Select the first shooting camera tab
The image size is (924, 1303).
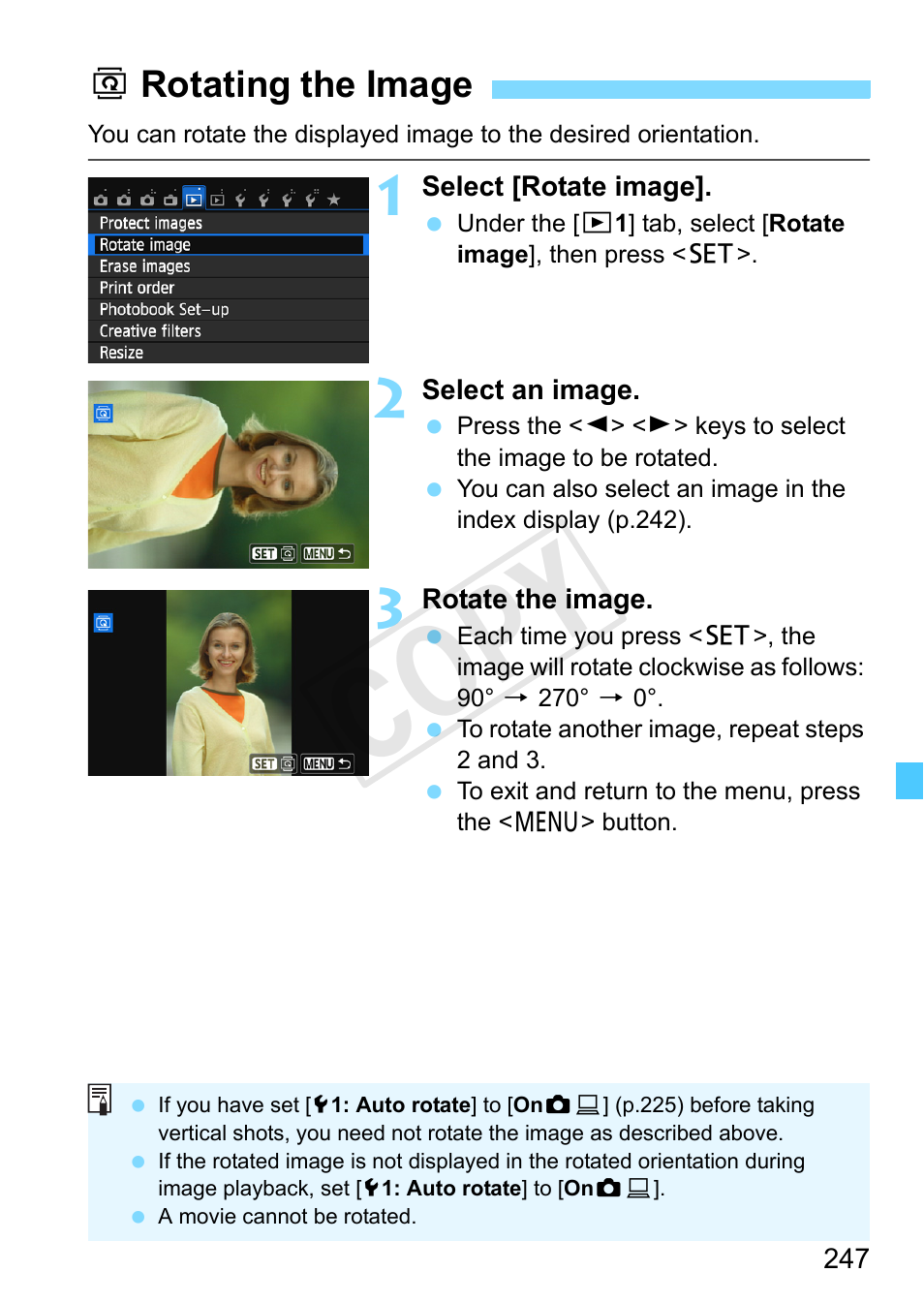click(101, 200)
